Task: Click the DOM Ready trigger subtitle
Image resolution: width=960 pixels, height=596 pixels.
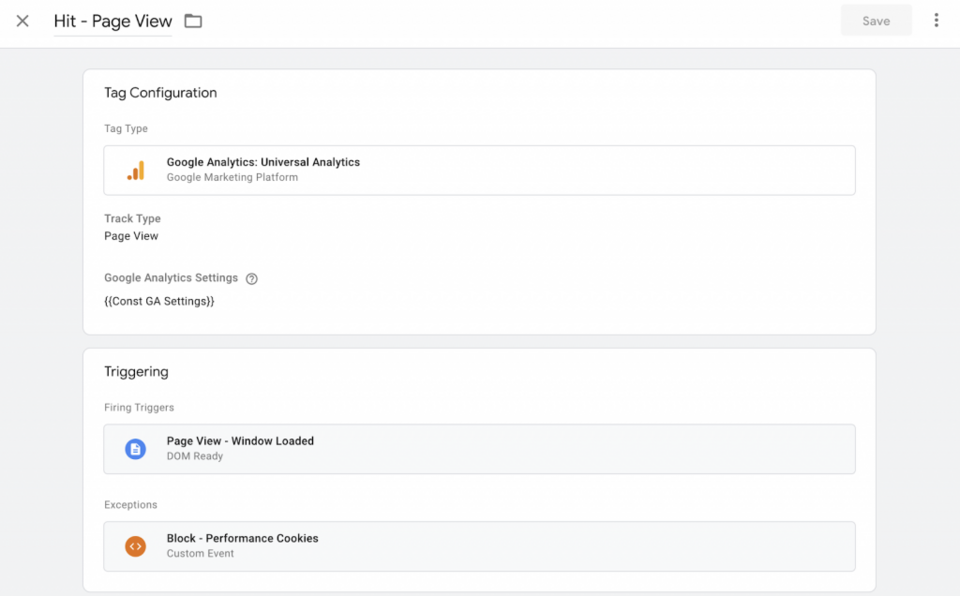Action: tap(195, 456)
